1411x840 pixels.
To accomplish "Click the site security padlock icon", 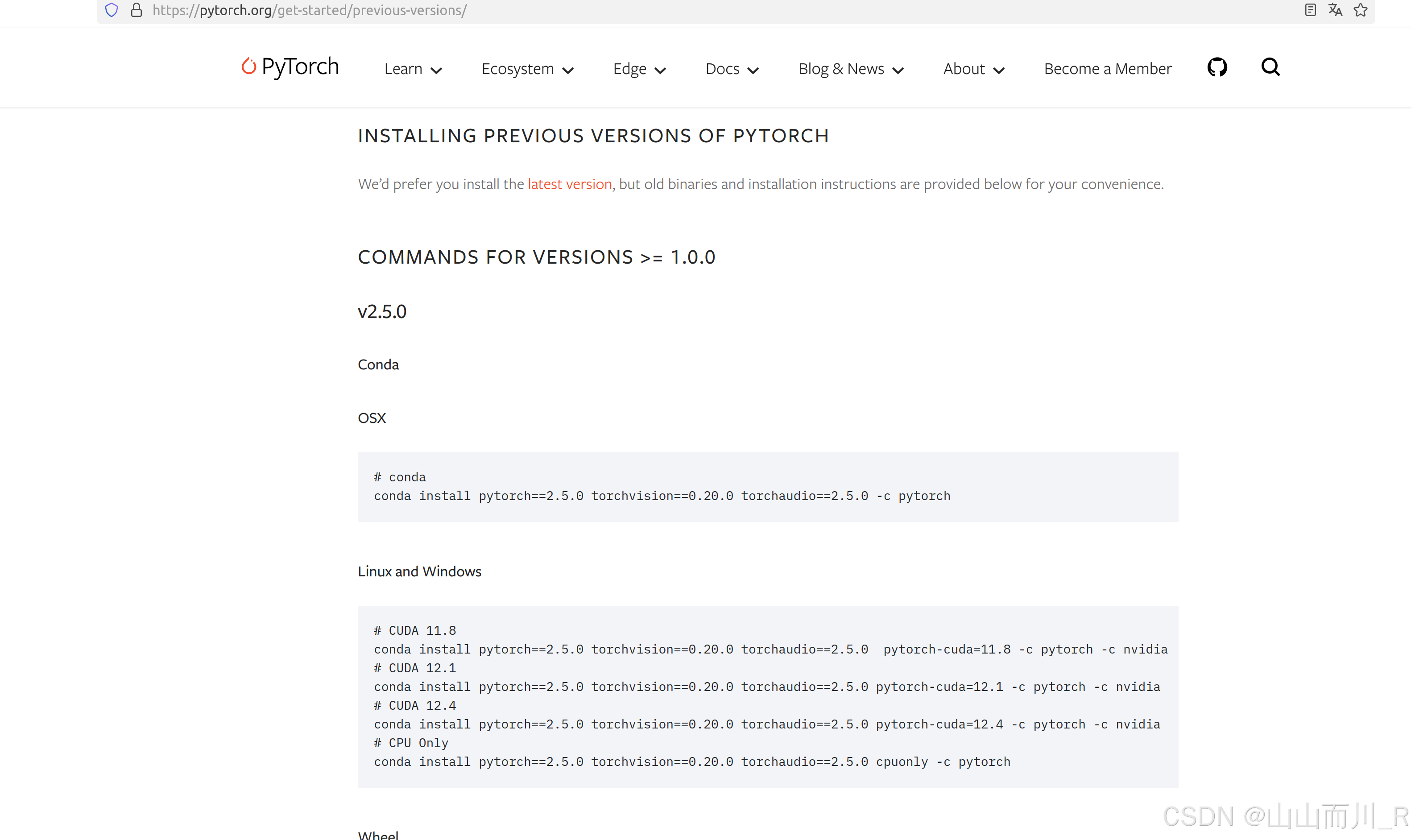I will pyautogui.click(x=137, y=10).
